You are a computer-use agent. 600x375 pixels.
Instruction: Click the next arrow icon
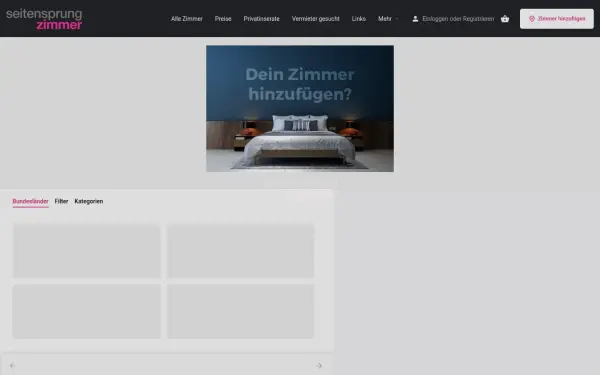[319, 365]
